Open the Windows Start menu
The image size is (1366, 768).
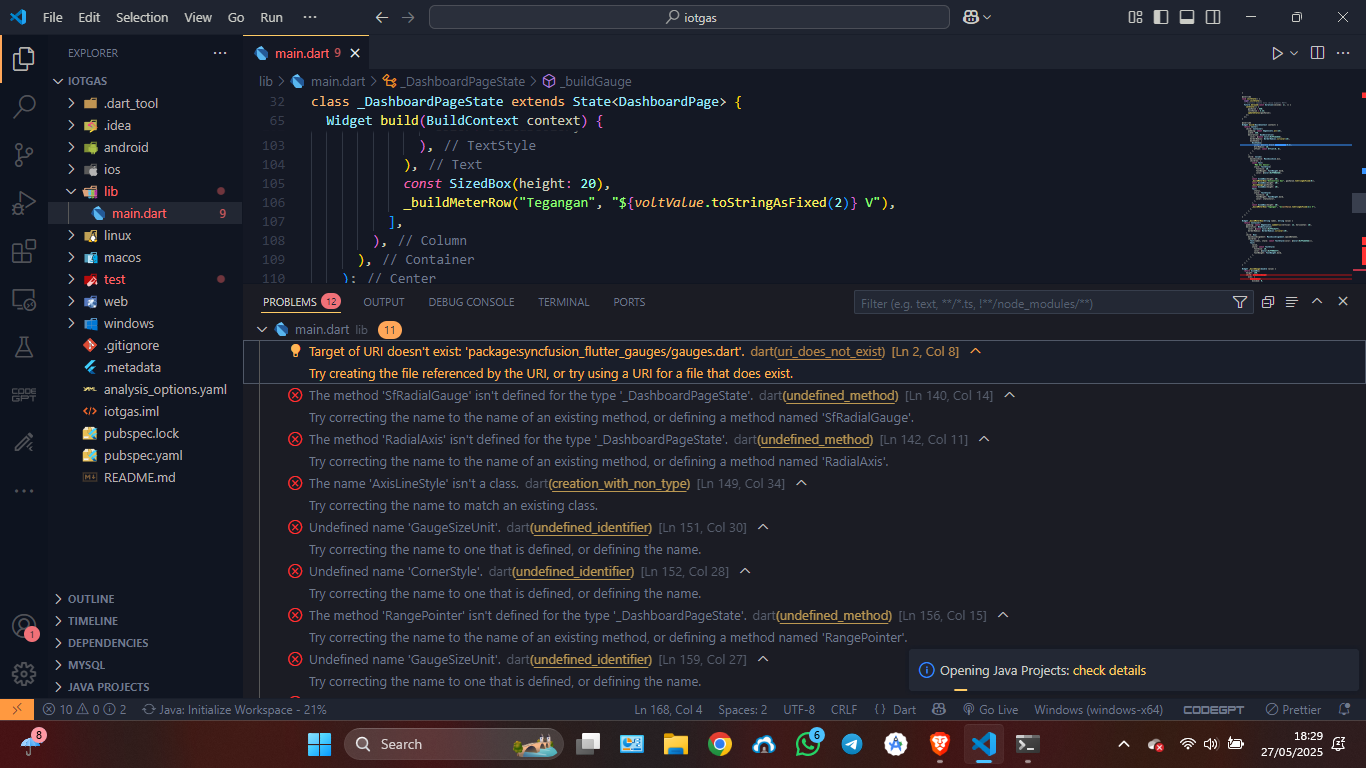(320, 744)
